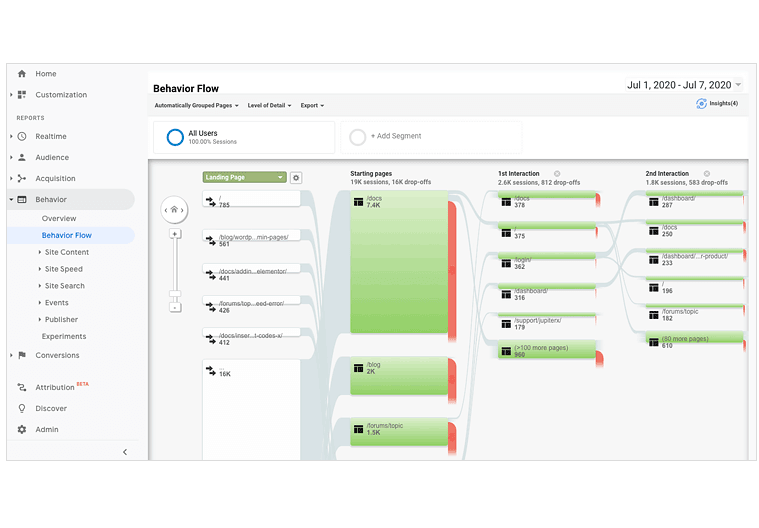
Task: Click red drop-off bar beside /docs
Action: pos(452,272)
